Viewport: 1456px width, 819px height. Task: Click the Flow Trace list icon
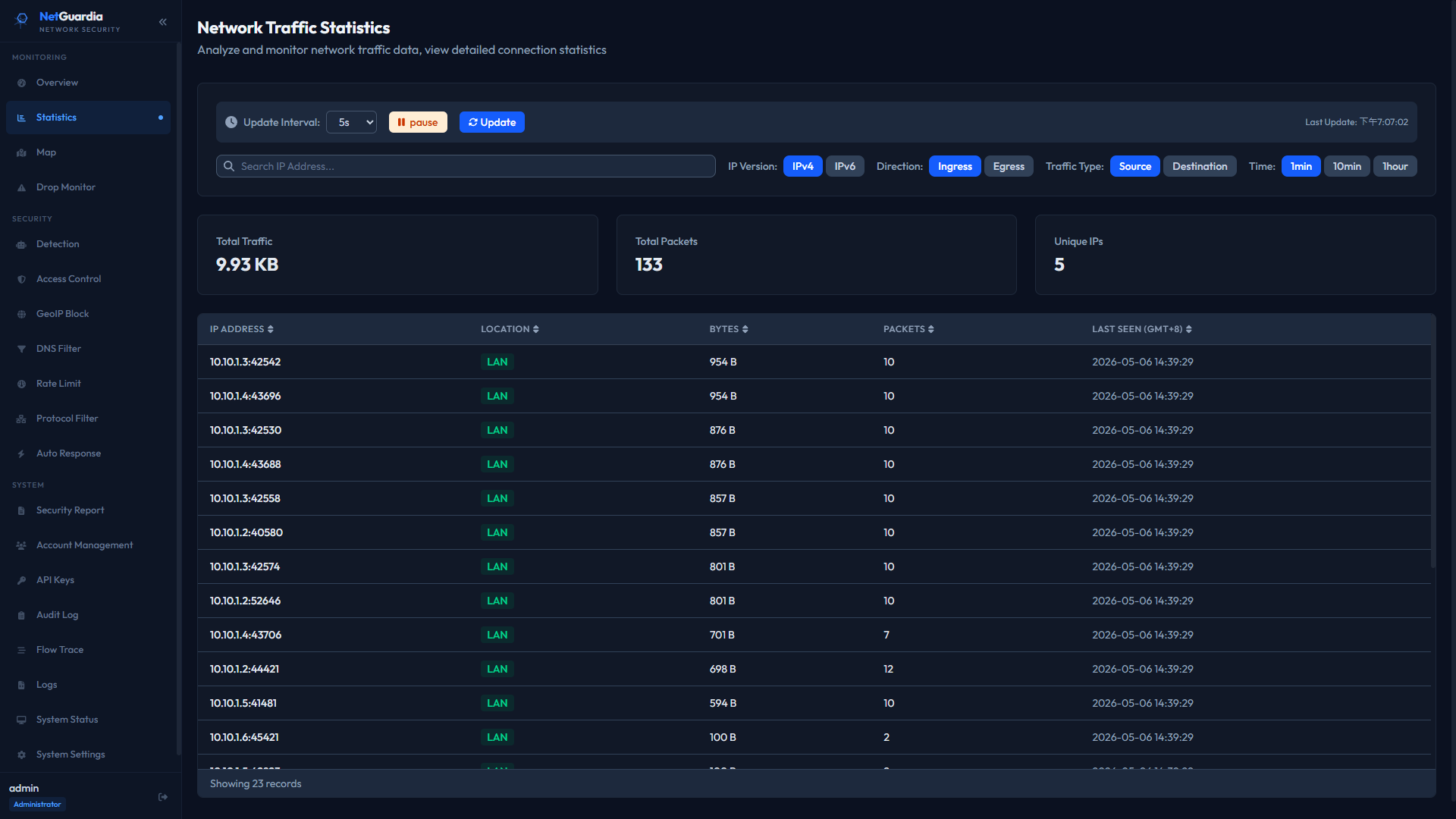(x=21, y=650)
